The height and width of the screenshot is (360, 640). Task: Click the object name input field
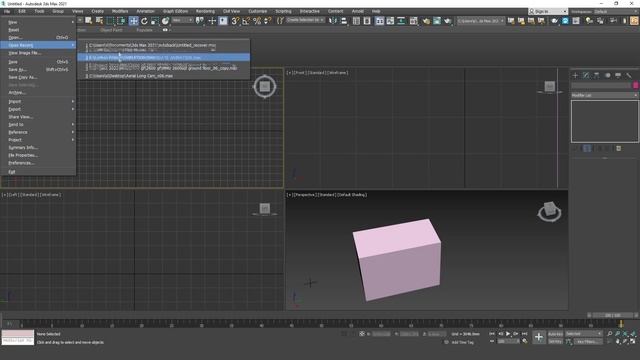[x=601, y=85]
